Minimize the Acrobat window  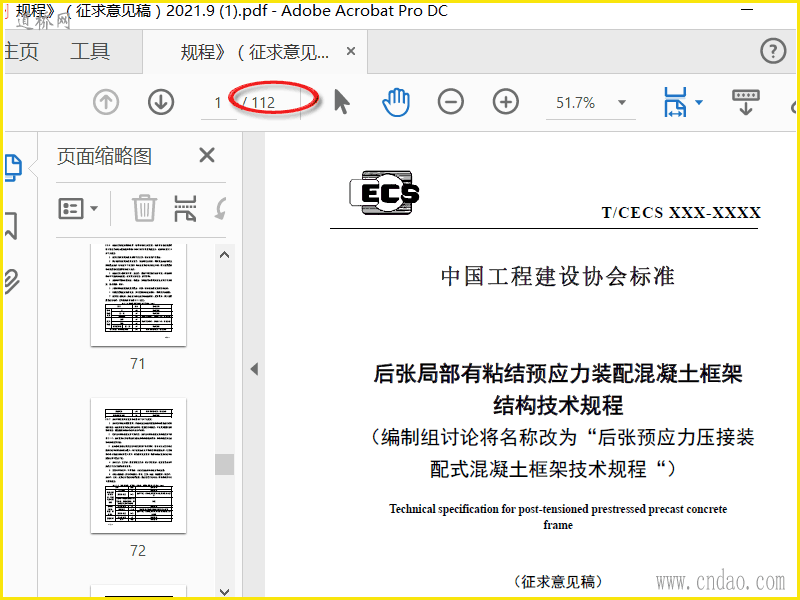746,10
